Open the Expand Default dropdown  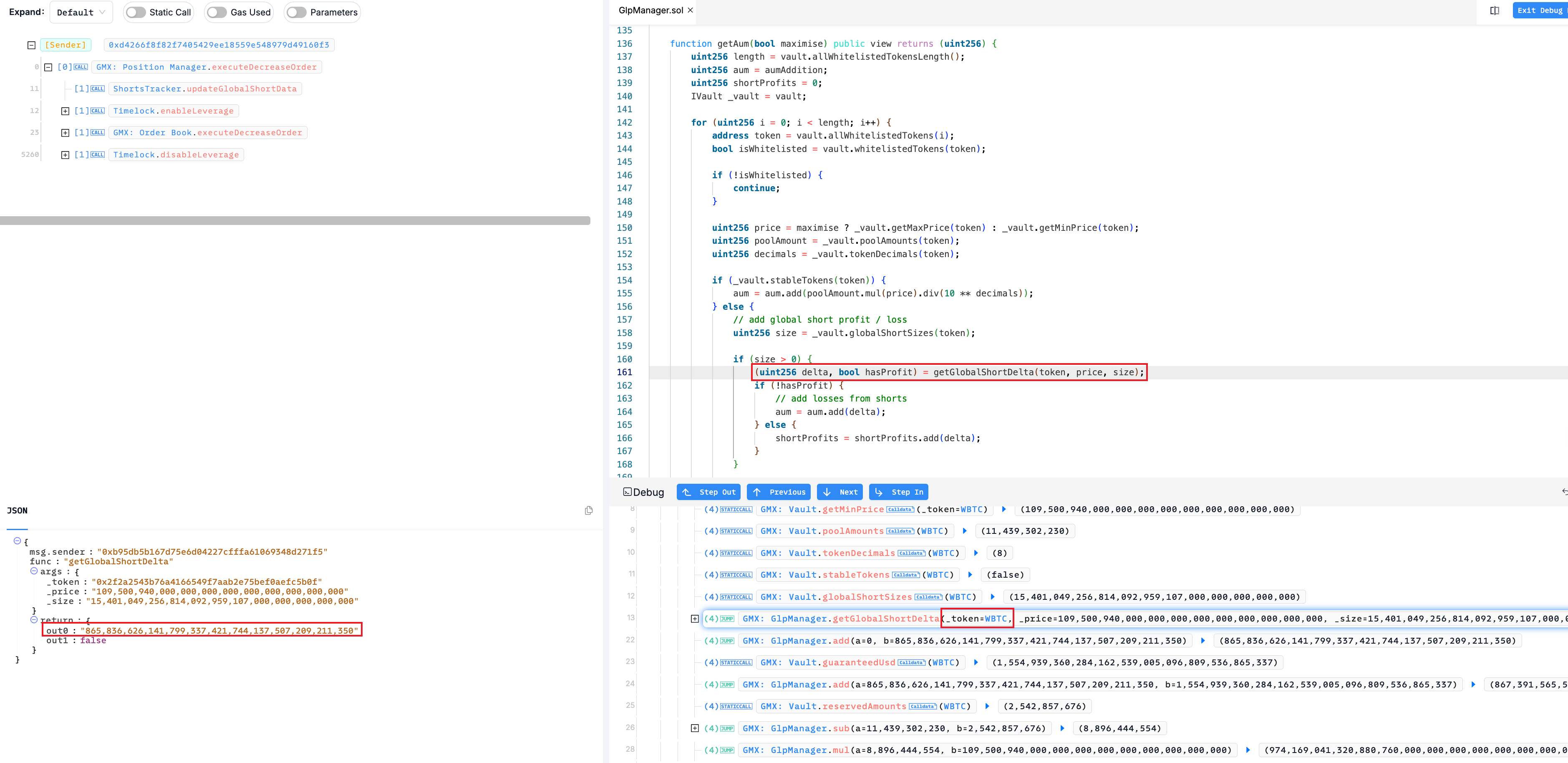(81, 12)
